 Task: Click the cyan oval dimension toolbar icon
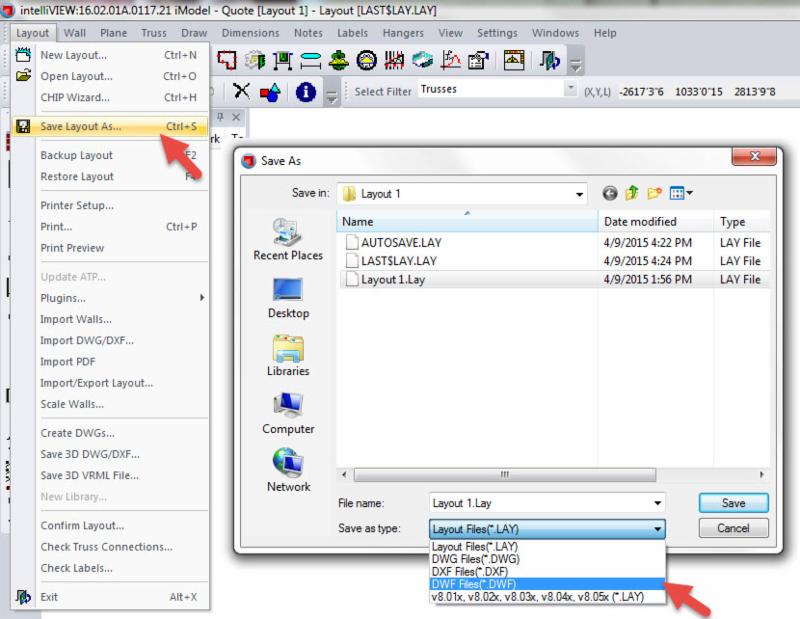pos(310,61)
